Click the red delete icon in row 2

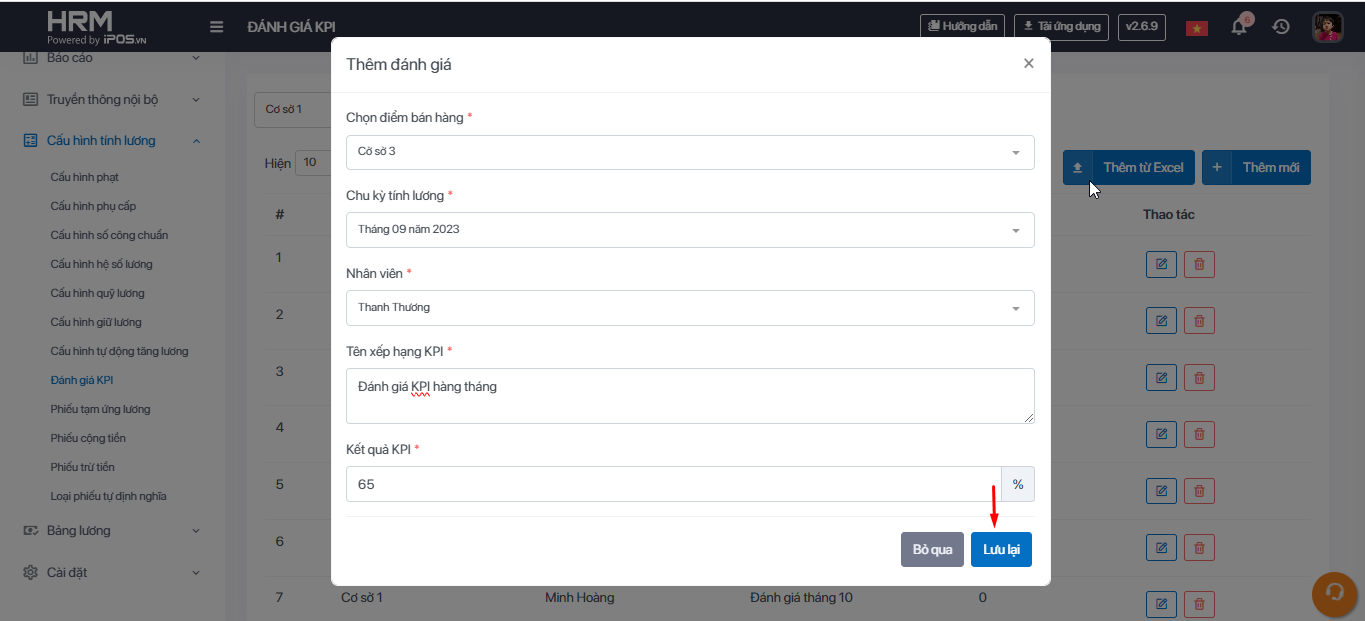coord(1199,321)
